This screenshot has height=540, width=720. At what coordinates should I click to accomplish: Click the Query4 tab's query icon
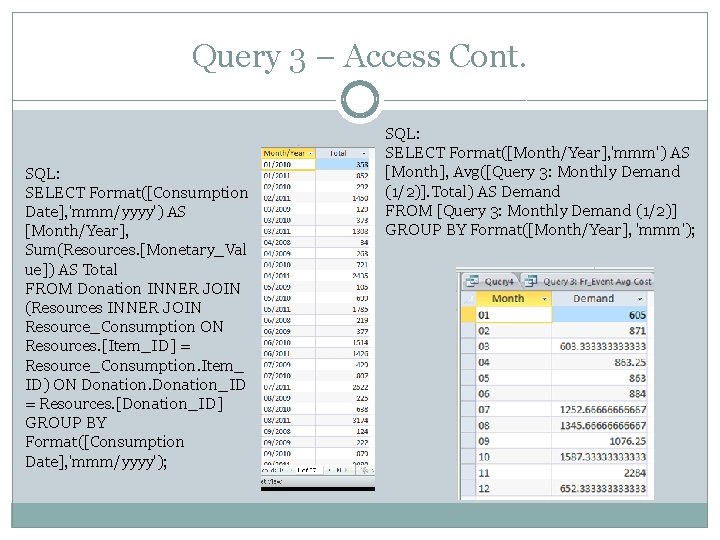coord(472,281)
